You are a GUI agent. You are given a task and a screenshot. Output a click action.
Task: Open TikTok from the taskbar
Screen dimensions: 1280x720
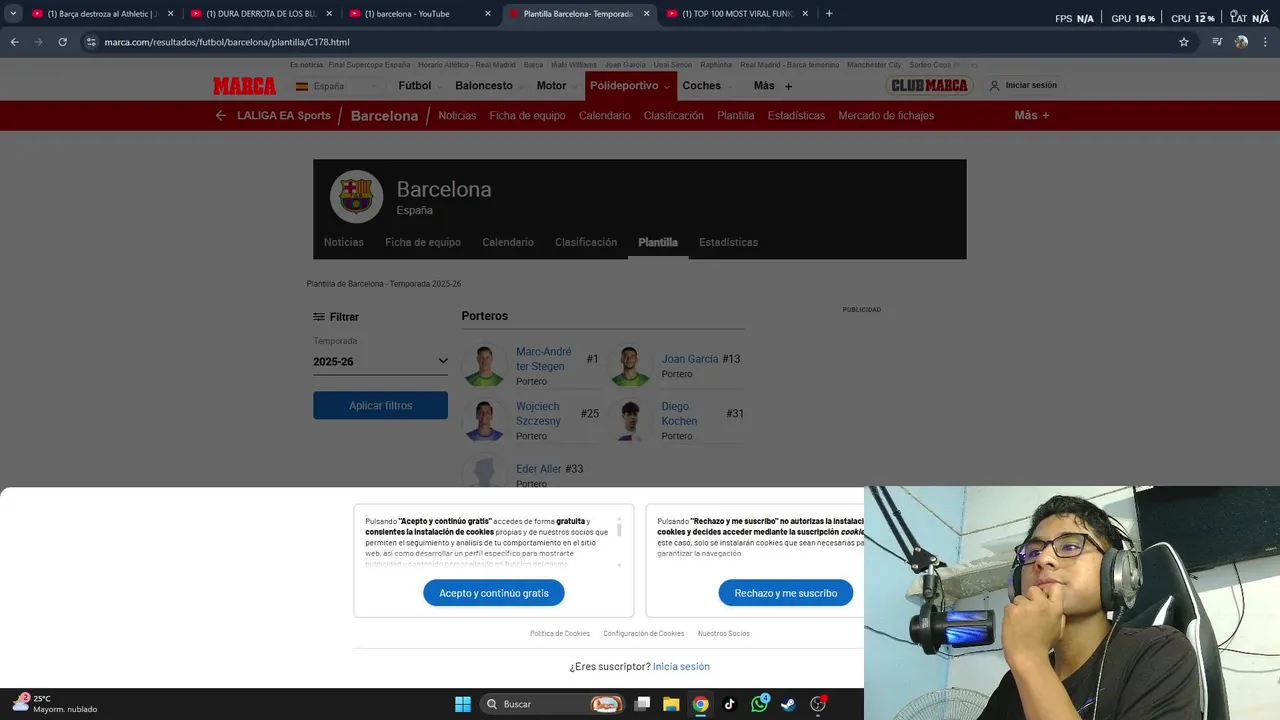[x=729, y=704]
